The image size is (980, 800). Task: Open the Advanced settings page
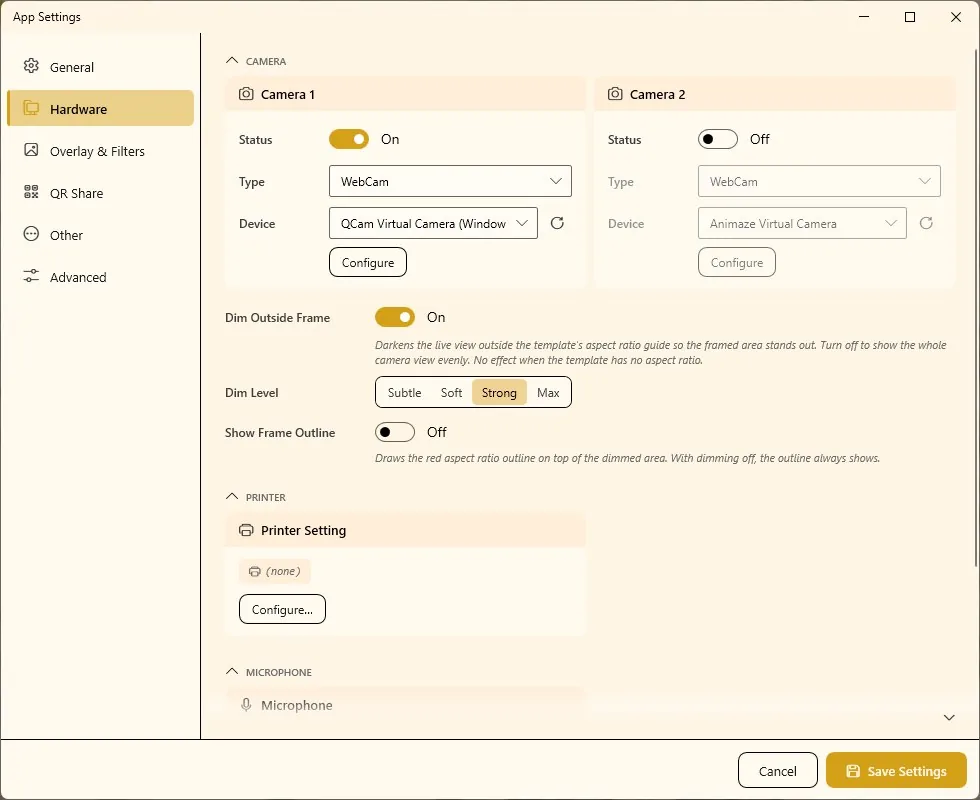100,276
